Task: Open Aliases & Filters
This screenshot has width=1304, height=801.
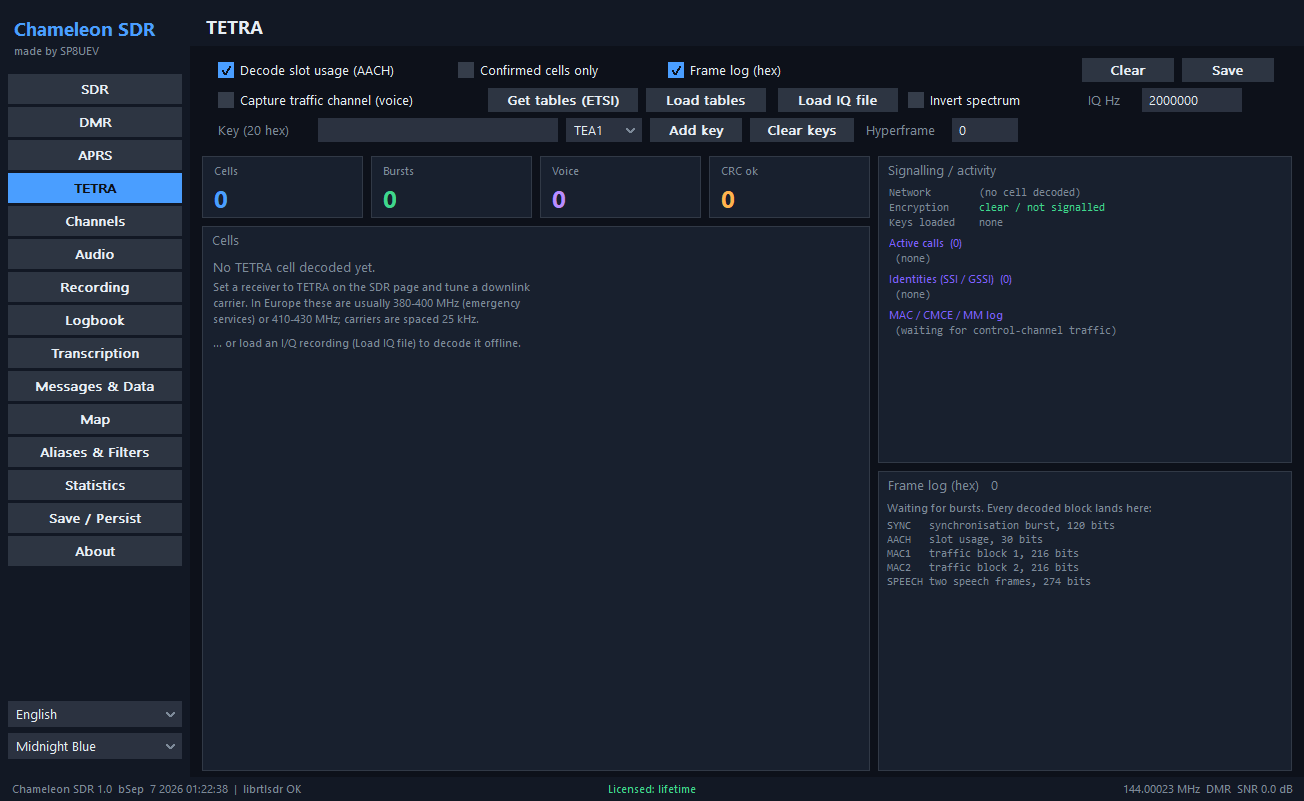Action: tap(95, 452)
